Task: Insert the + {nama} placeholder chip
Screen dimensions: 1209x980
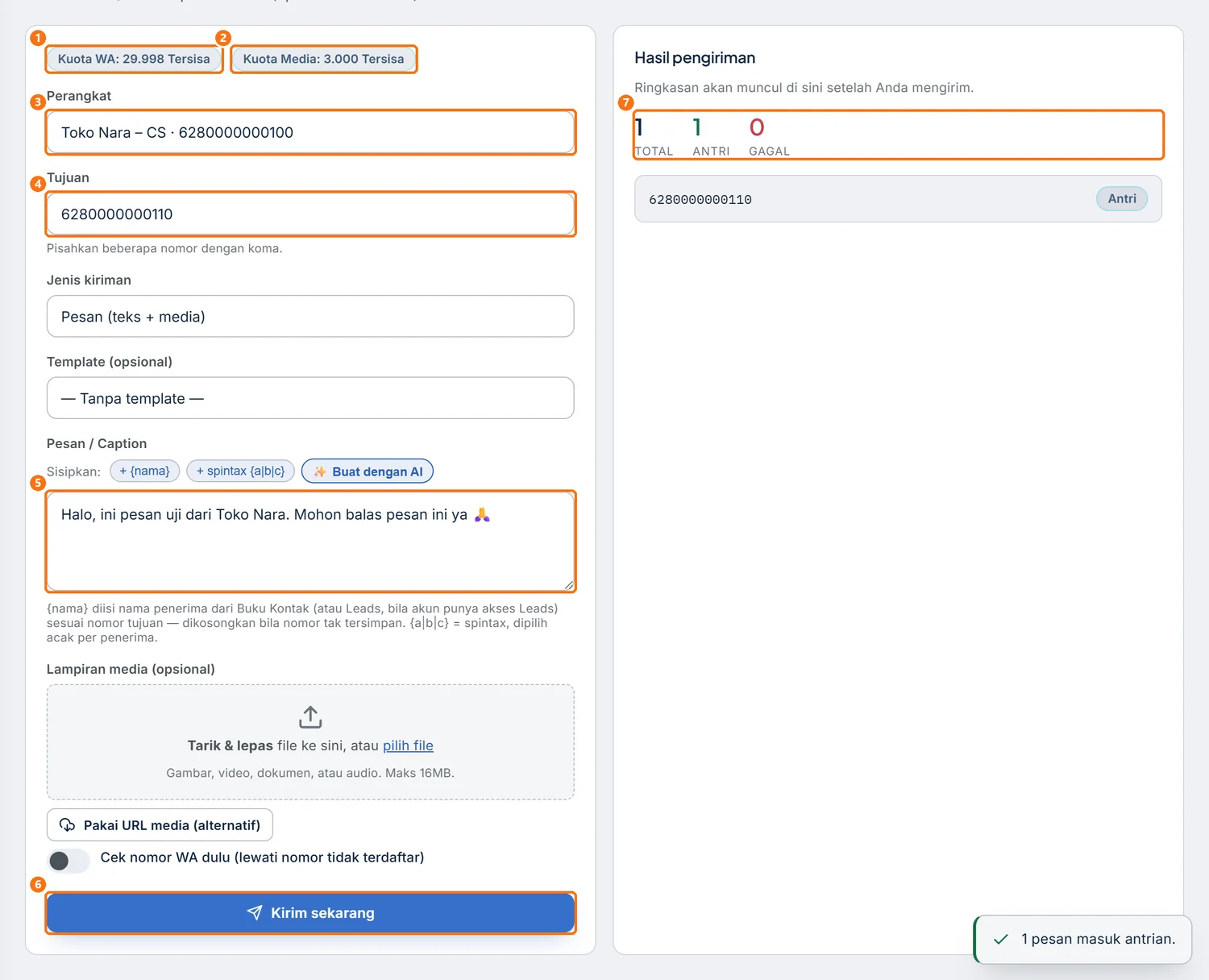Action: pos(144,471)
